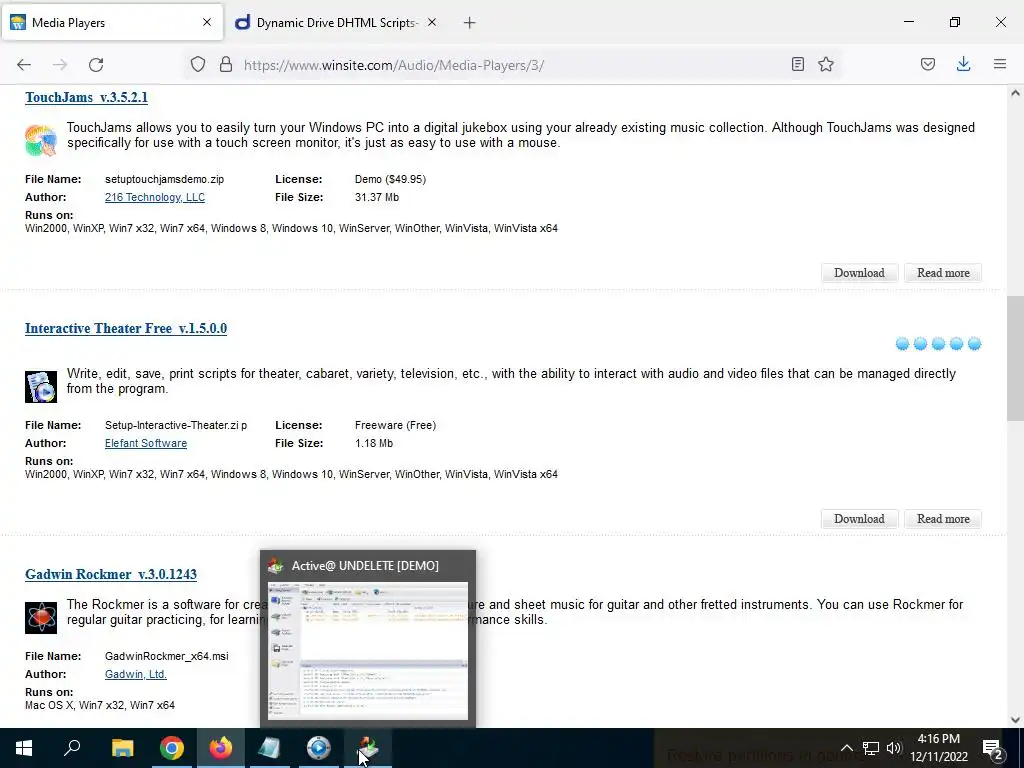Download Interactive Theater Free
Screen dimensions: 1024x768
859,519
